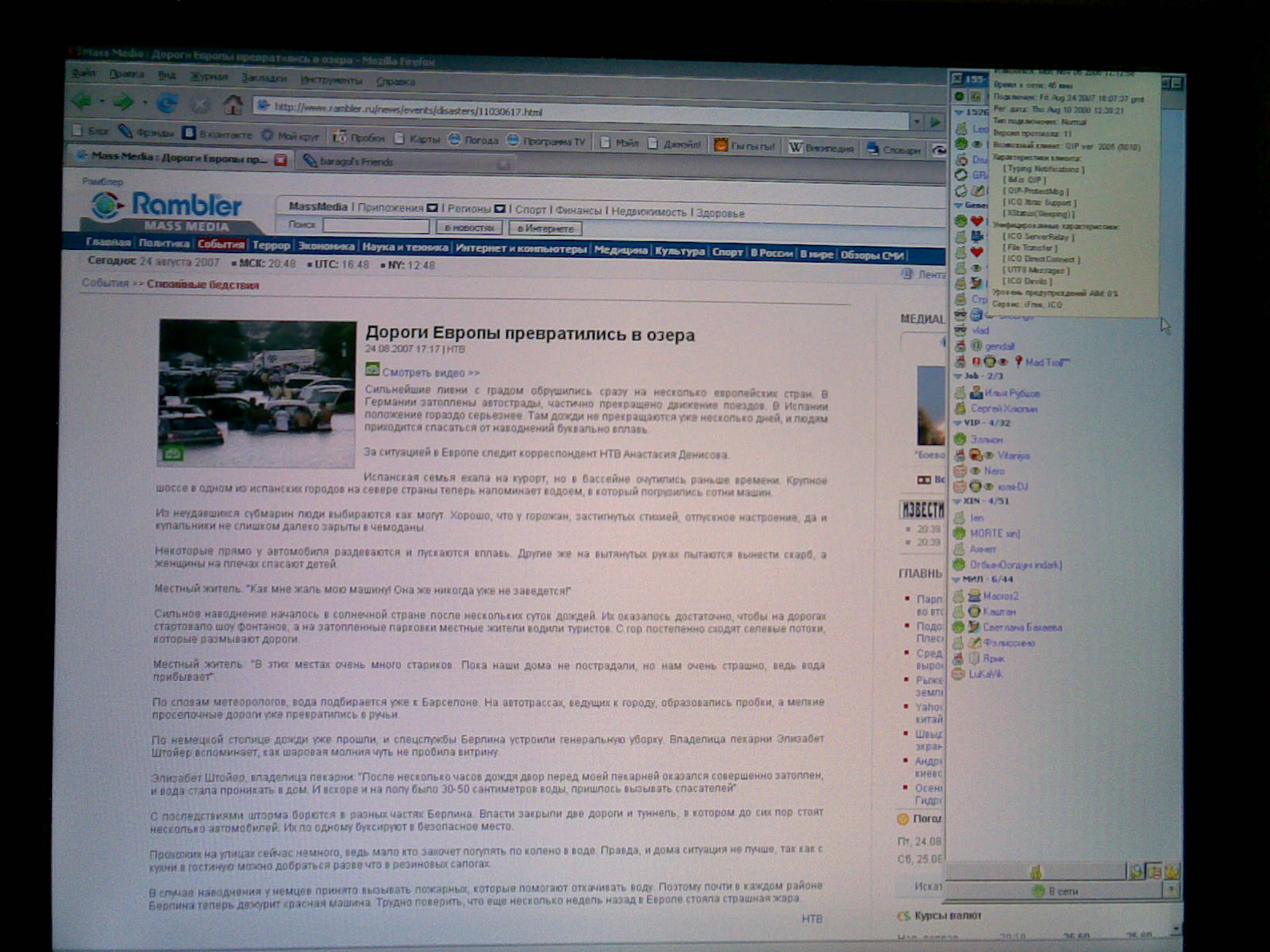The height and width of the screenshot is (952, 1270).
Task: Go to Политика news section
Action: [x=164, y=244]
